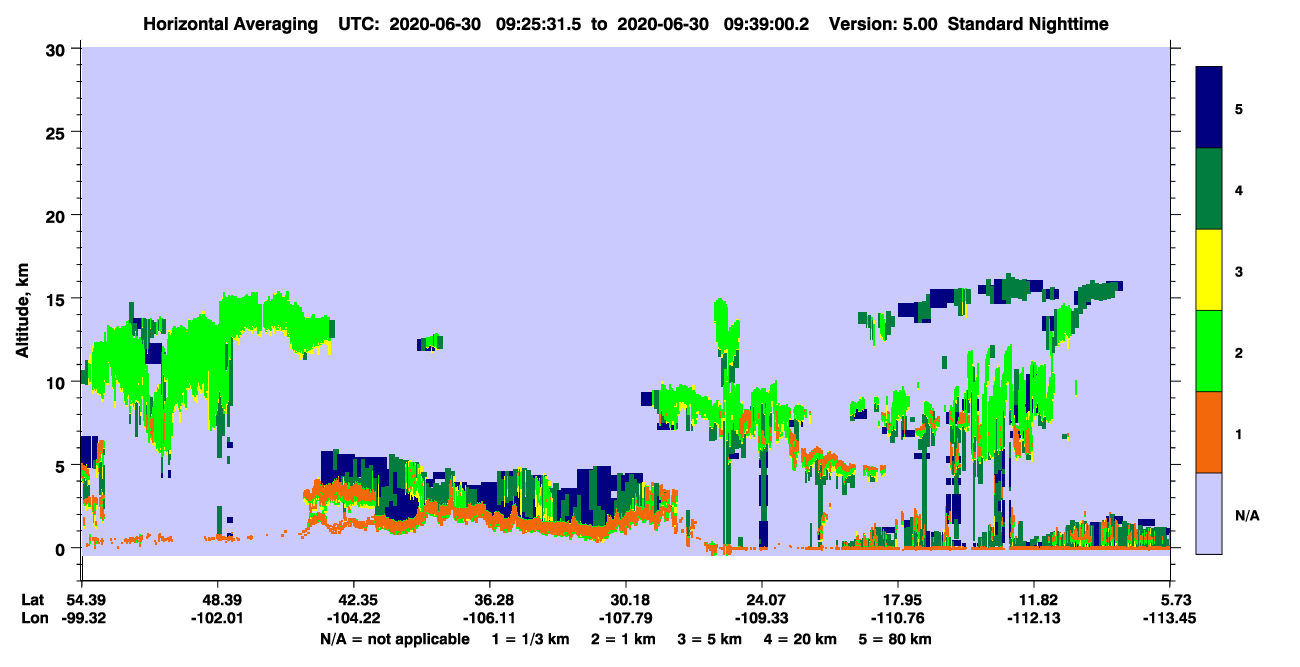
Task: Click the dark green color bar segment labeled 4
Action: 1209,189
